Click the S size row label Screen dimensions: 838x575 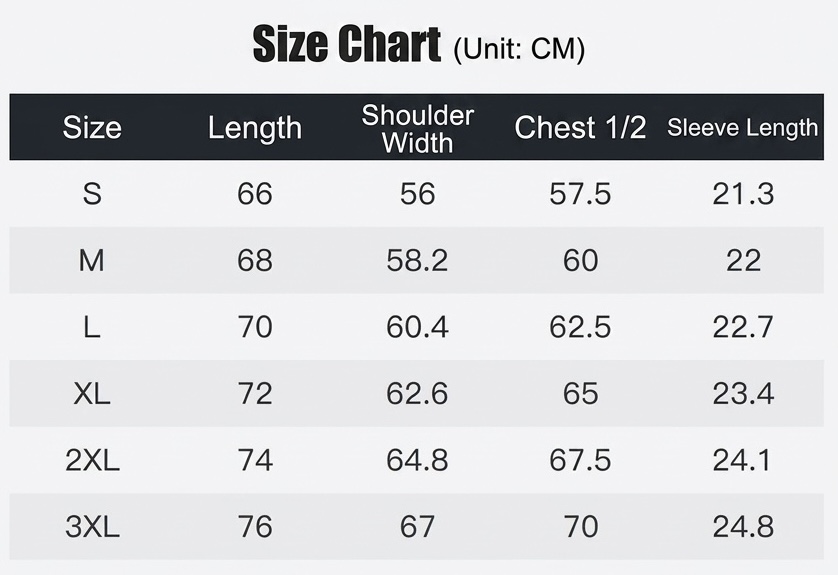[x=92, y=193]
